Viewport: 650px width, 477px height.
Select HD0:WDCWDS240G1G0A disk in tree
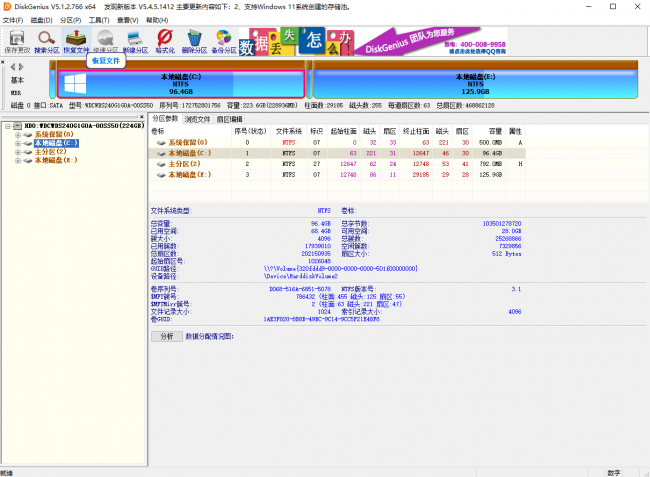pos(84,126)
